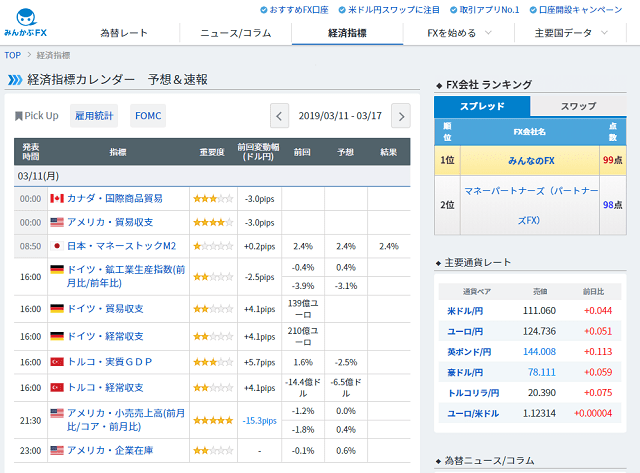This screenshot has width=640, height=473.
Task: Click the 144.008 rate value
Action: point(539,352)
